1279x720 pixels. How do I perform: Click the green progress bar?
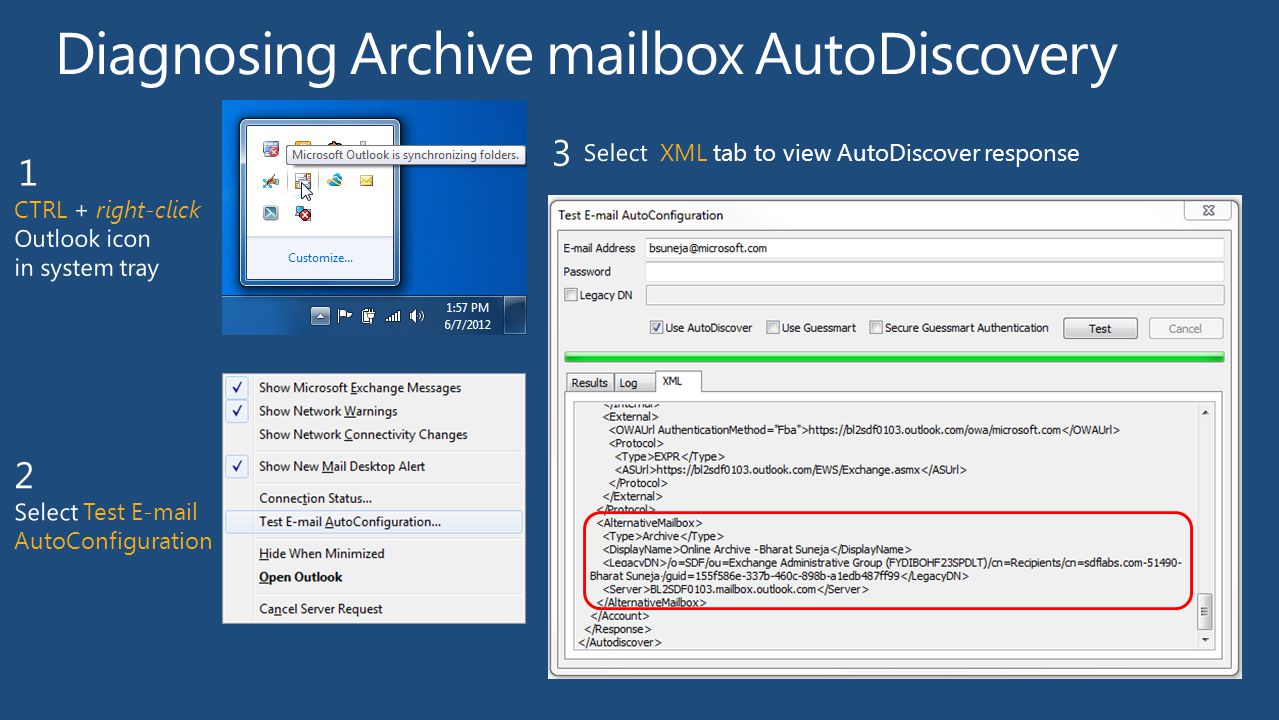893,356
